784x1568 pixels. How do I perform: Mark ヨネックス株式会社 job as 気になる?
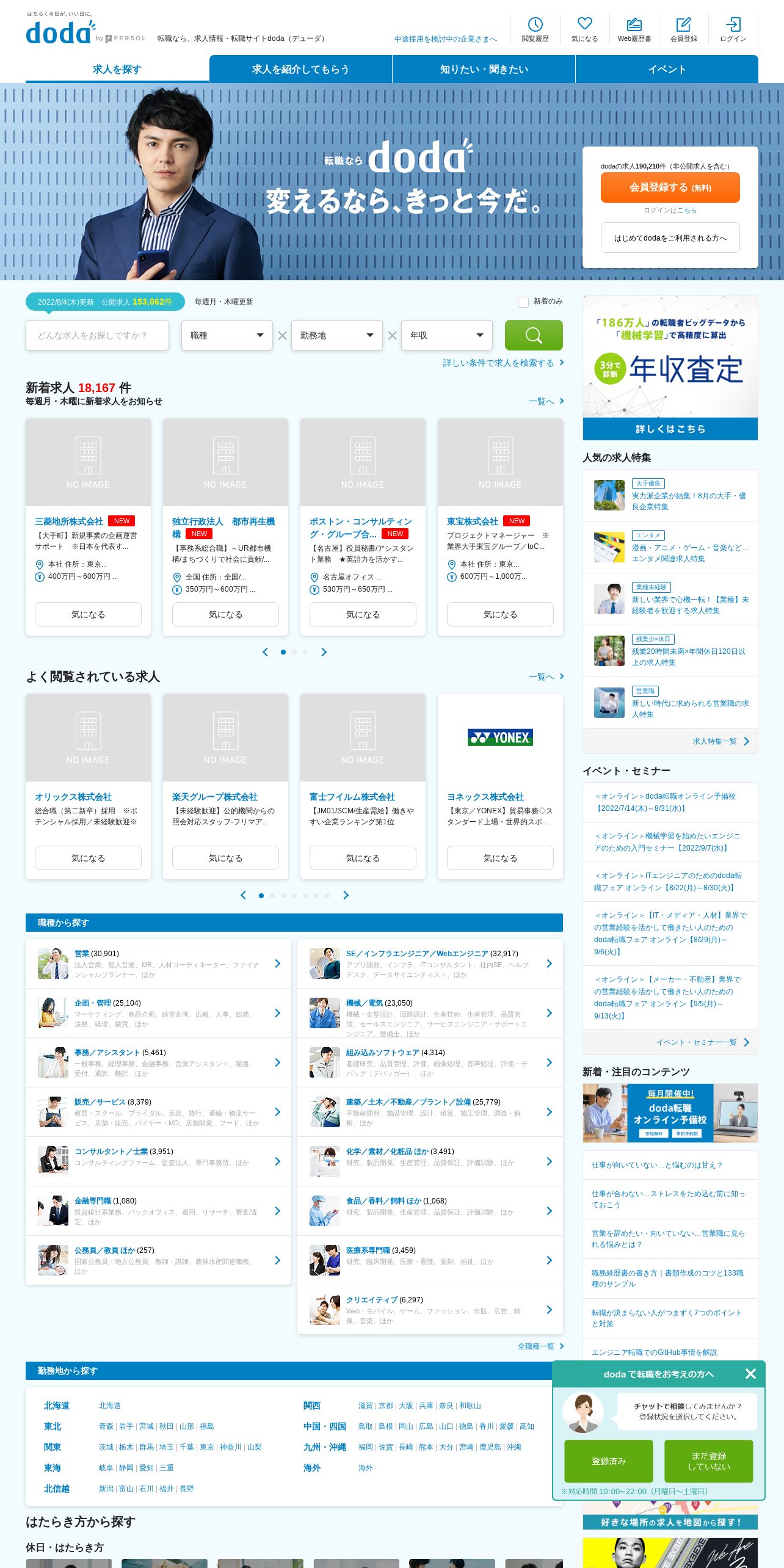500,858
